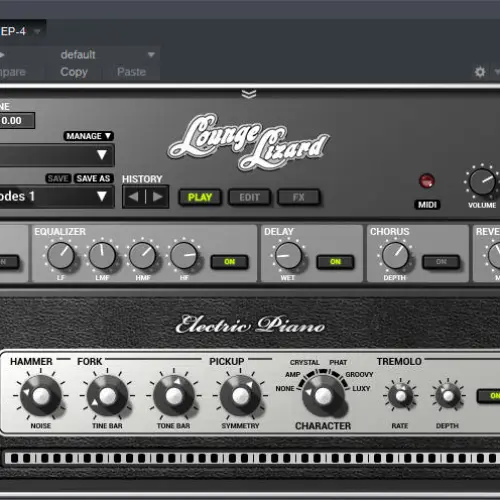Image resolution: width=500 pixels, height=500 pixels.
Task: Step forward in preset history
Action: coord(158,197)
